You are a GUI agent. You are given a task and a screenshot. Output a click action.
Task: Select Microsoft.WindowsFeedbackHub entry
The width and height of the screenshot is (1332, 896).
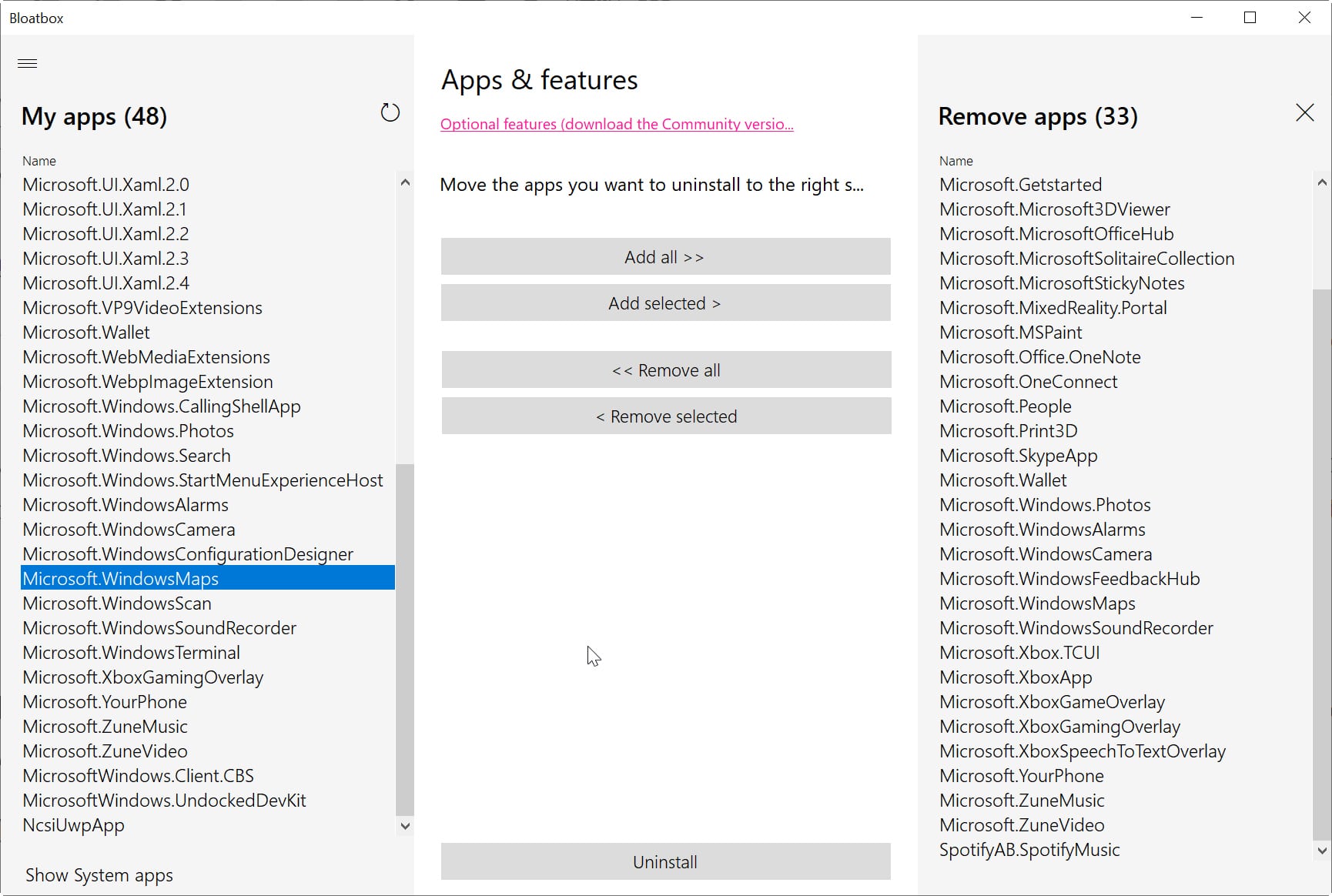1125,579
